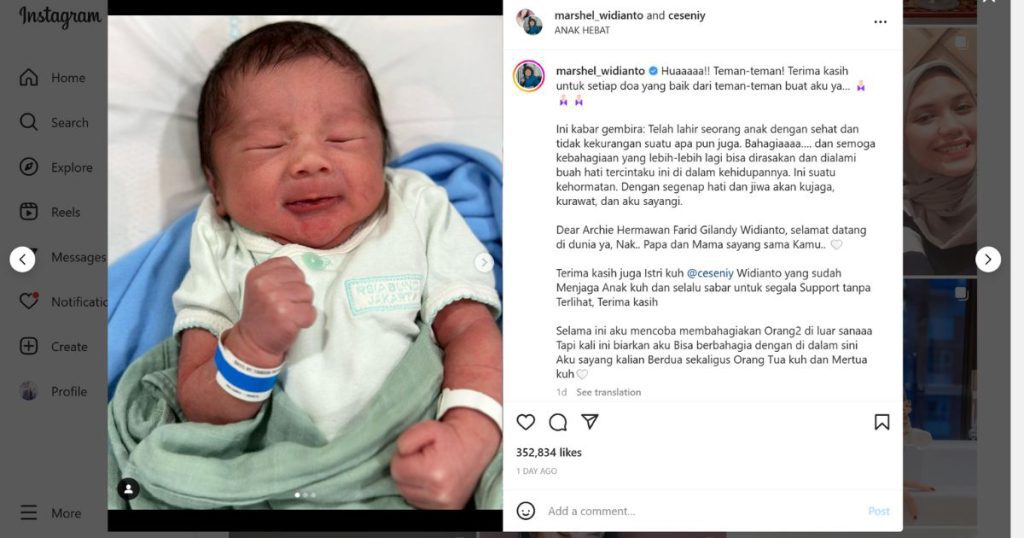
Task: Go to next post with right arrow
Action: coord(988,259)
